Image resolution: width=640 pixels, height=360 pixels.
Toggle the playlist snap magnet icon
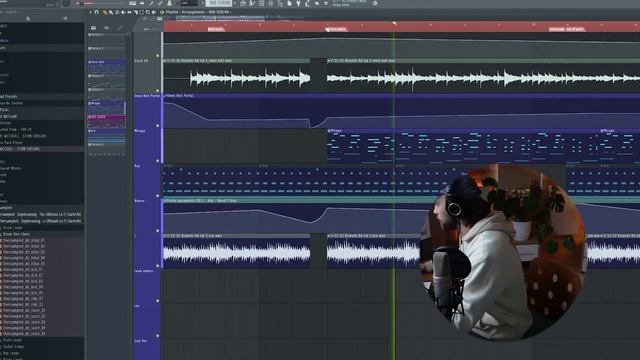tap(97, 12)
